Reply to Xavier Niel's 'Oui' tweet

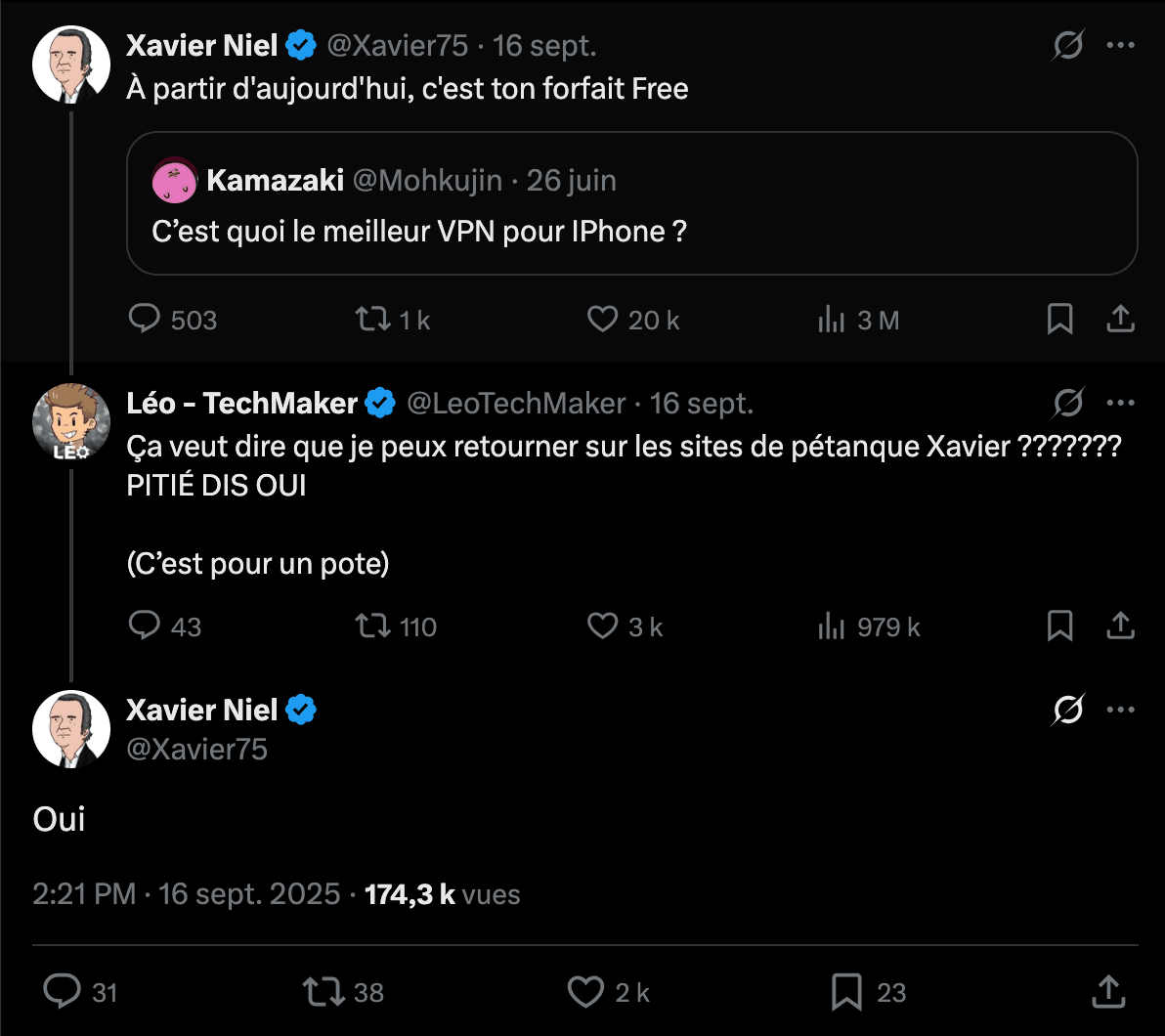point(64,992)
